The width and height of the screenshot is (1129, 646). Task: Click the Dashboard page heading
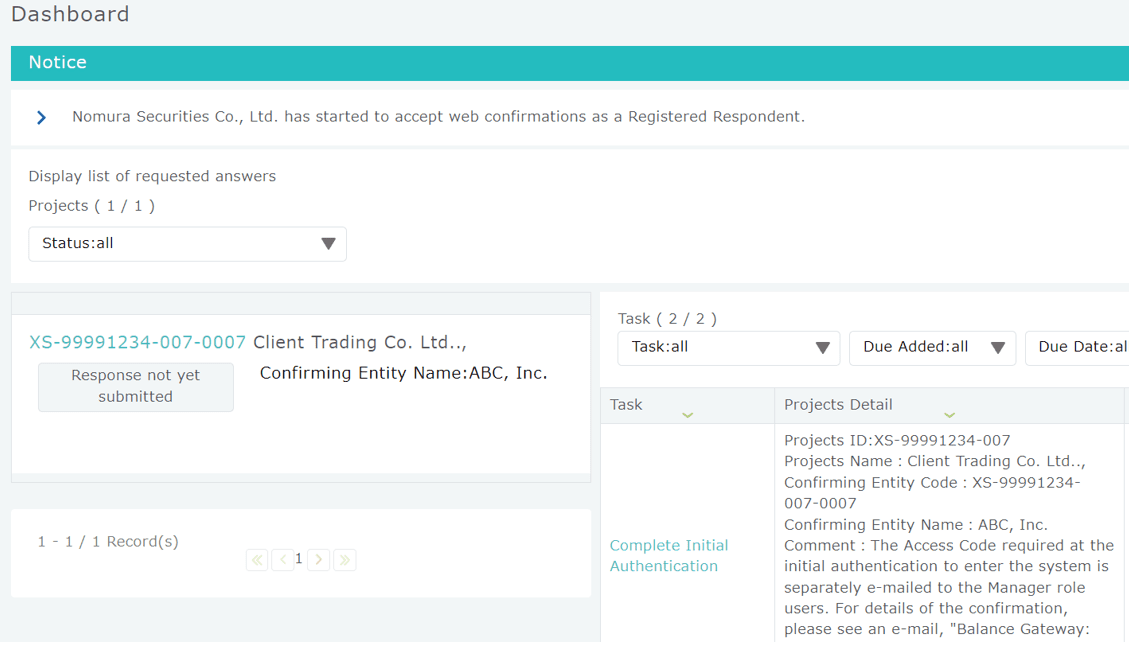point(70,14)
